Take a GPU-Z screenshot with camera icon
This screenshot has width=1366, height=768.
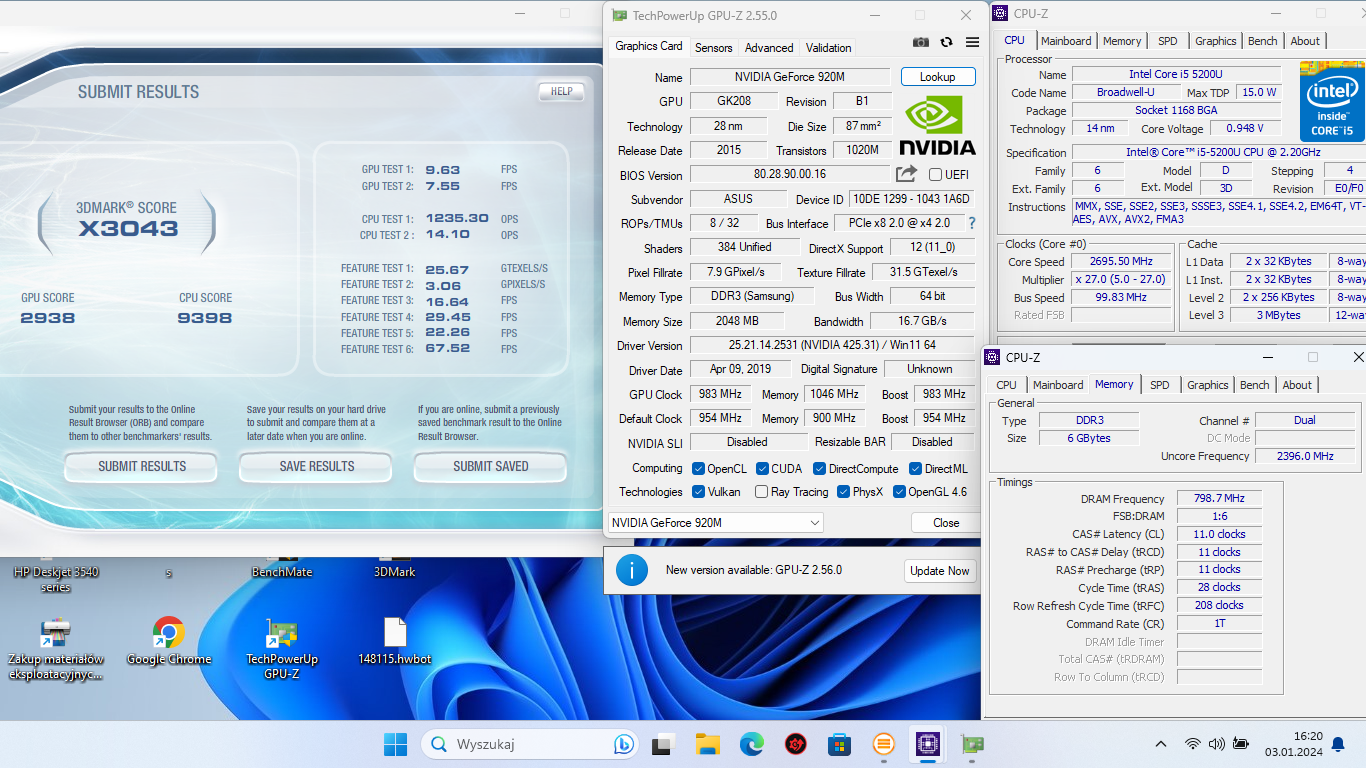pos(921,42)
